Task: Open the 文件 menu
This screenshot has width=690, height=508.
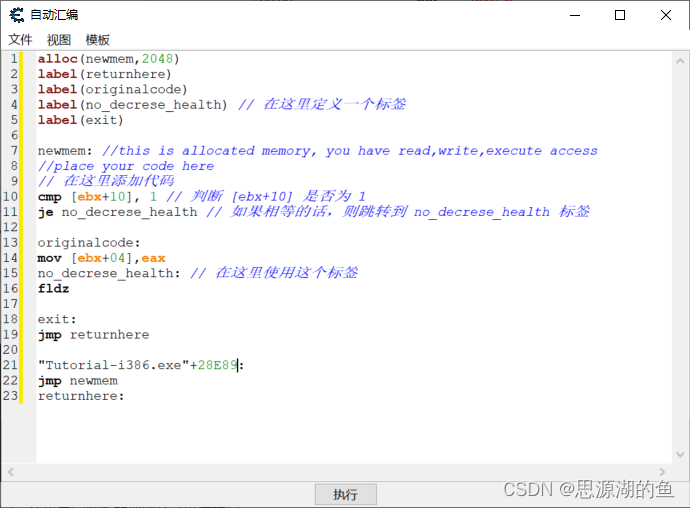Action: point(20,40)
